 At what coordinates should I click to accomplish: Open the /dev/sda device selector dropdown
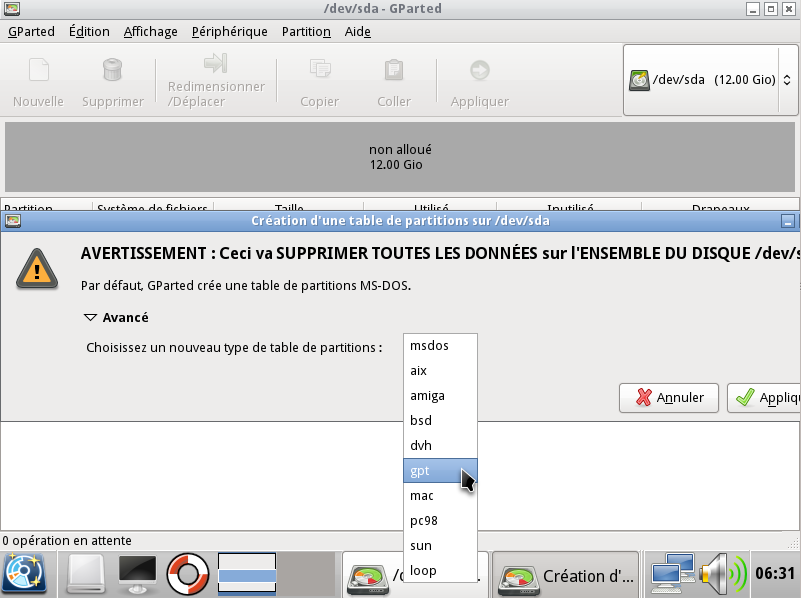click(710, 80)
